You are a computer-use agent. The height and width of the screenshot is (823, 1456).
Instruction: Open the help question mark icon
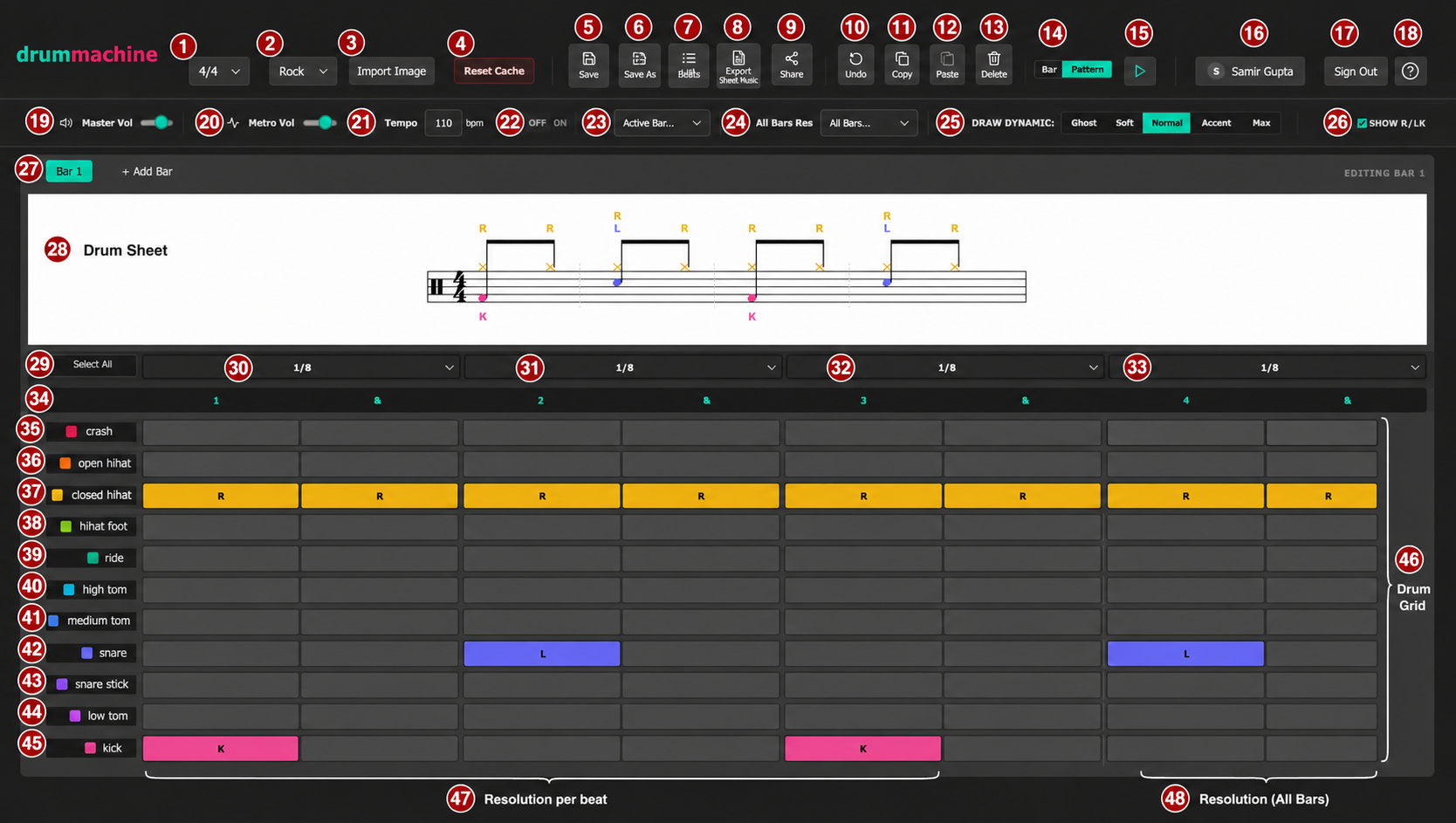coord(1410,71)
